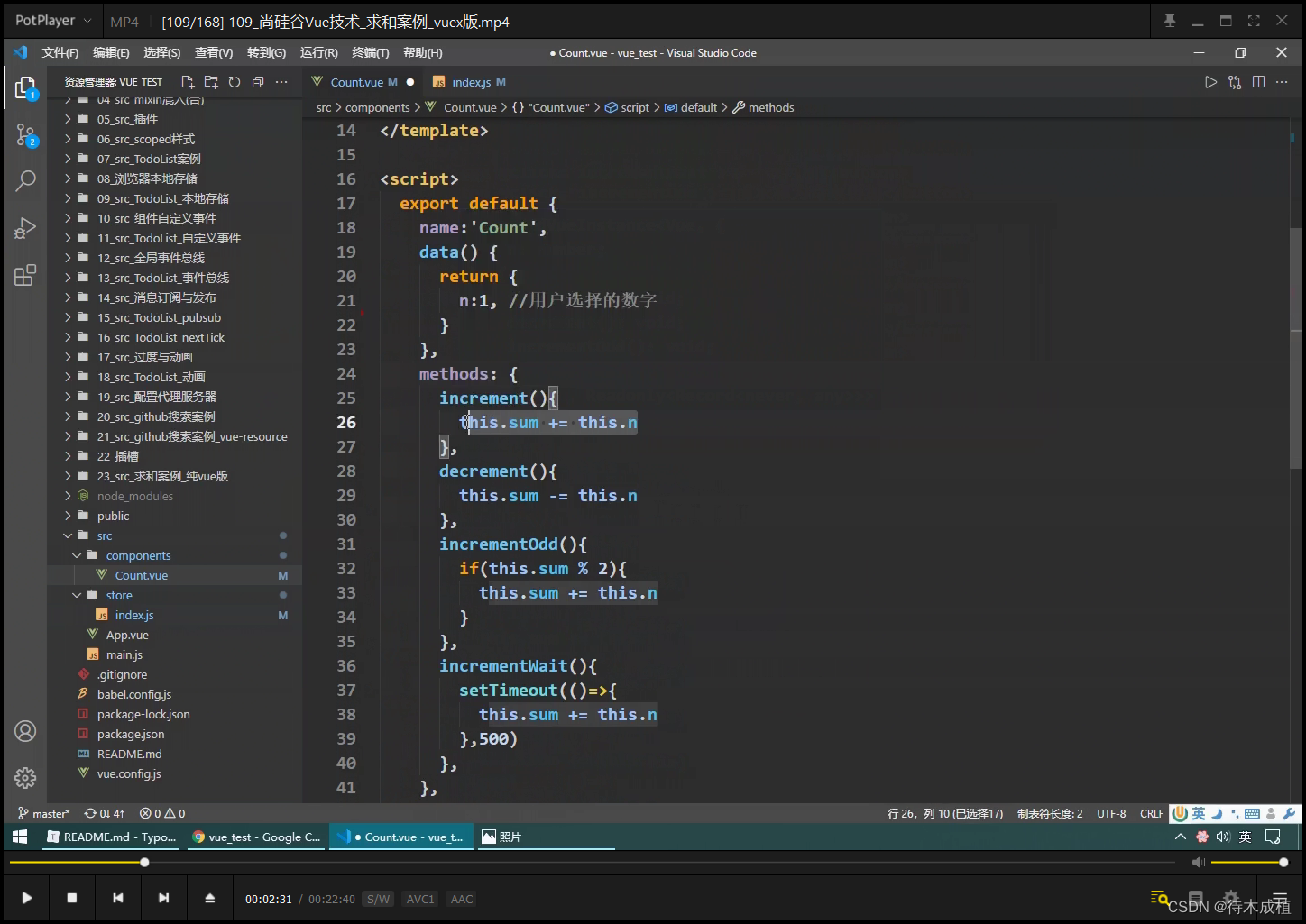The height and width of the screenshot is (924, 1306).
Task: Mute the system volume speaker icon
Action: (1223, 836)
